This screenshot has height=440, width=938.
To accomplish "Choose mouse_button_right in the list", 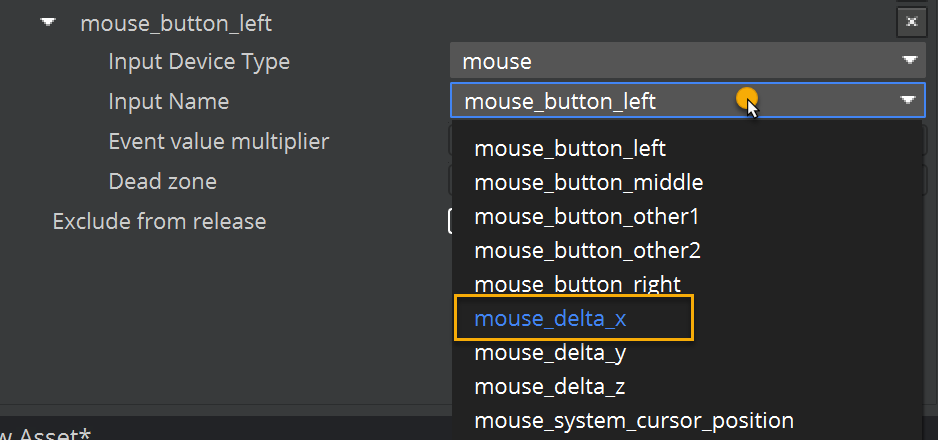I will [x=577, y=284].
